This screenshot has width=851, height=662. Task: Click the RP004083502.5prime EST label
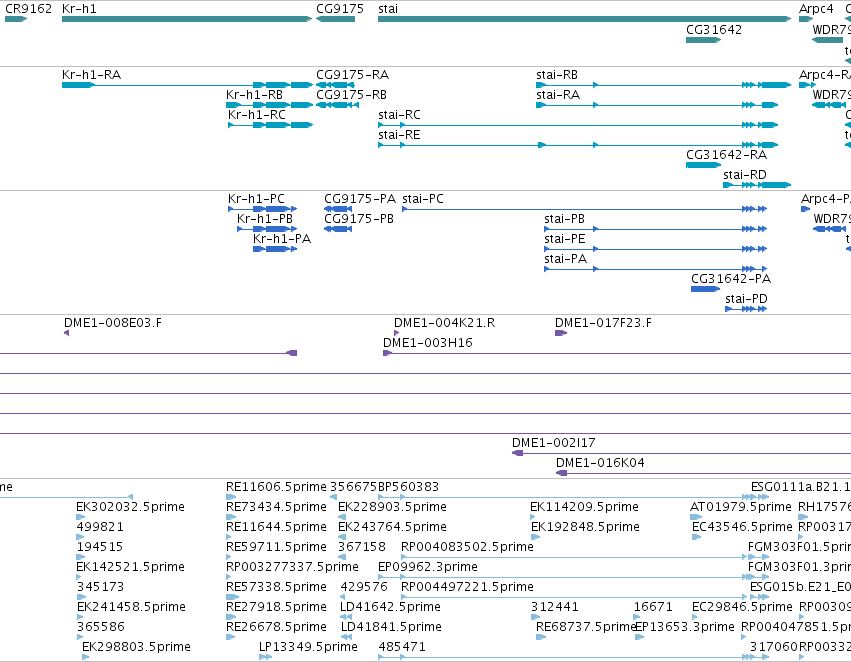pyautogui.click(x=467, y=547)
